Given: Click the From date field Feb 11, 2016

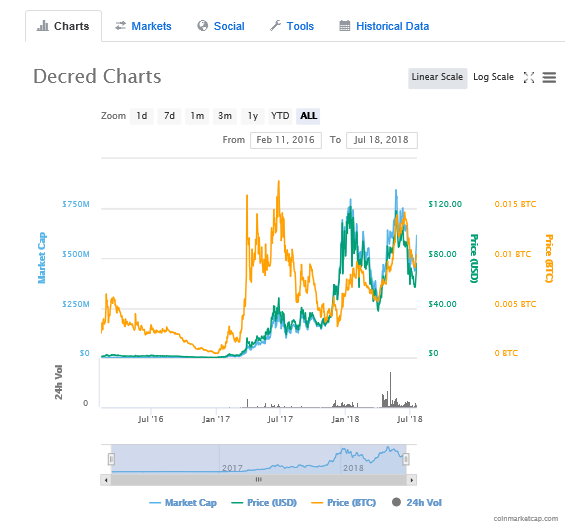Looking at the screenshot, I should 286,140.
